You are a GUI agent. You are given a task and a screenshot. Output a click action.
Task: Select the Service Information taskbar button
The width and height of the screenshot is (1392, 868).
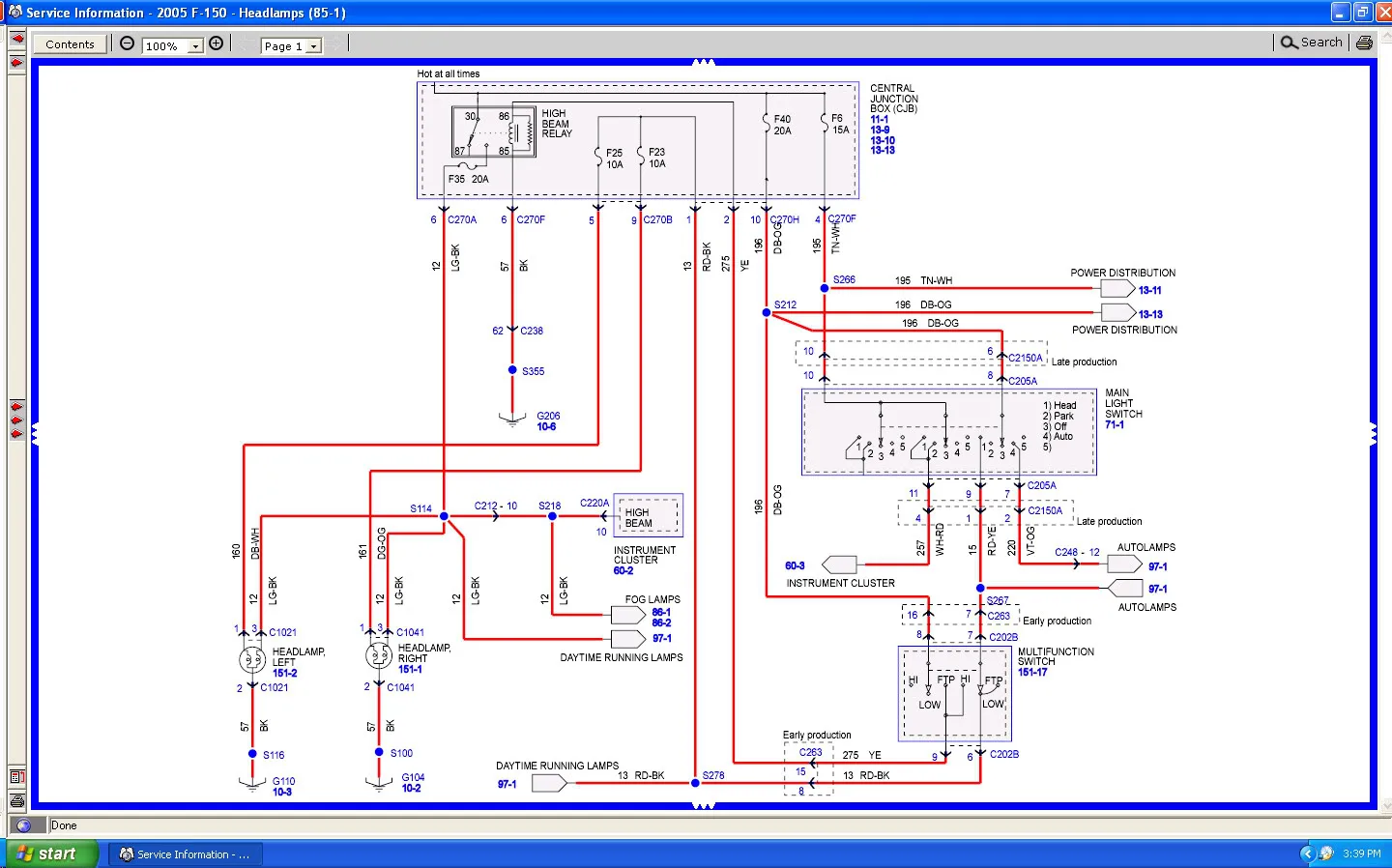point(186,854)
